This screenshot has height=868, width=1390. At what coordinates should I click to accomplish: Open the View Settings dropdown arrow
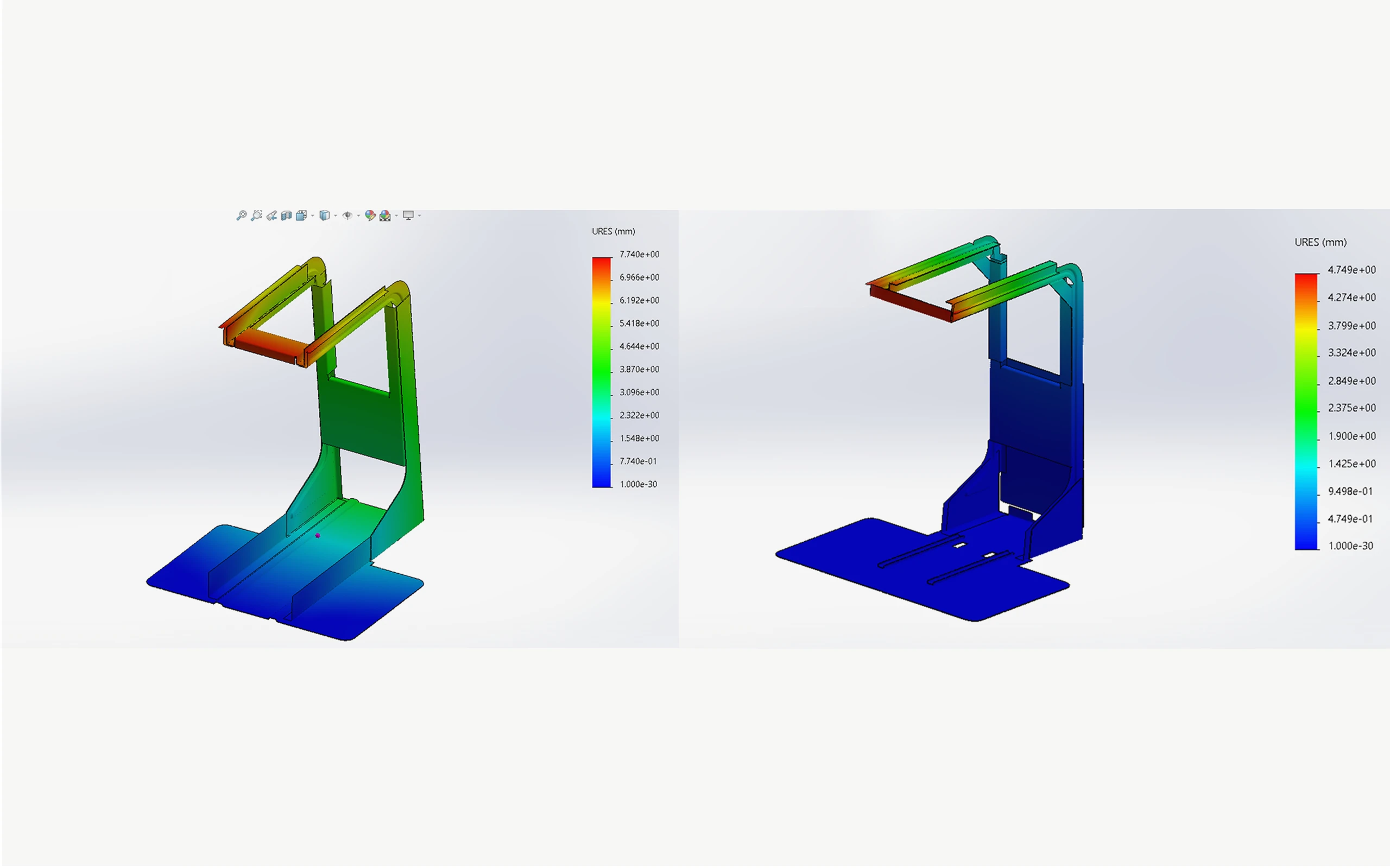pos(420,216)
